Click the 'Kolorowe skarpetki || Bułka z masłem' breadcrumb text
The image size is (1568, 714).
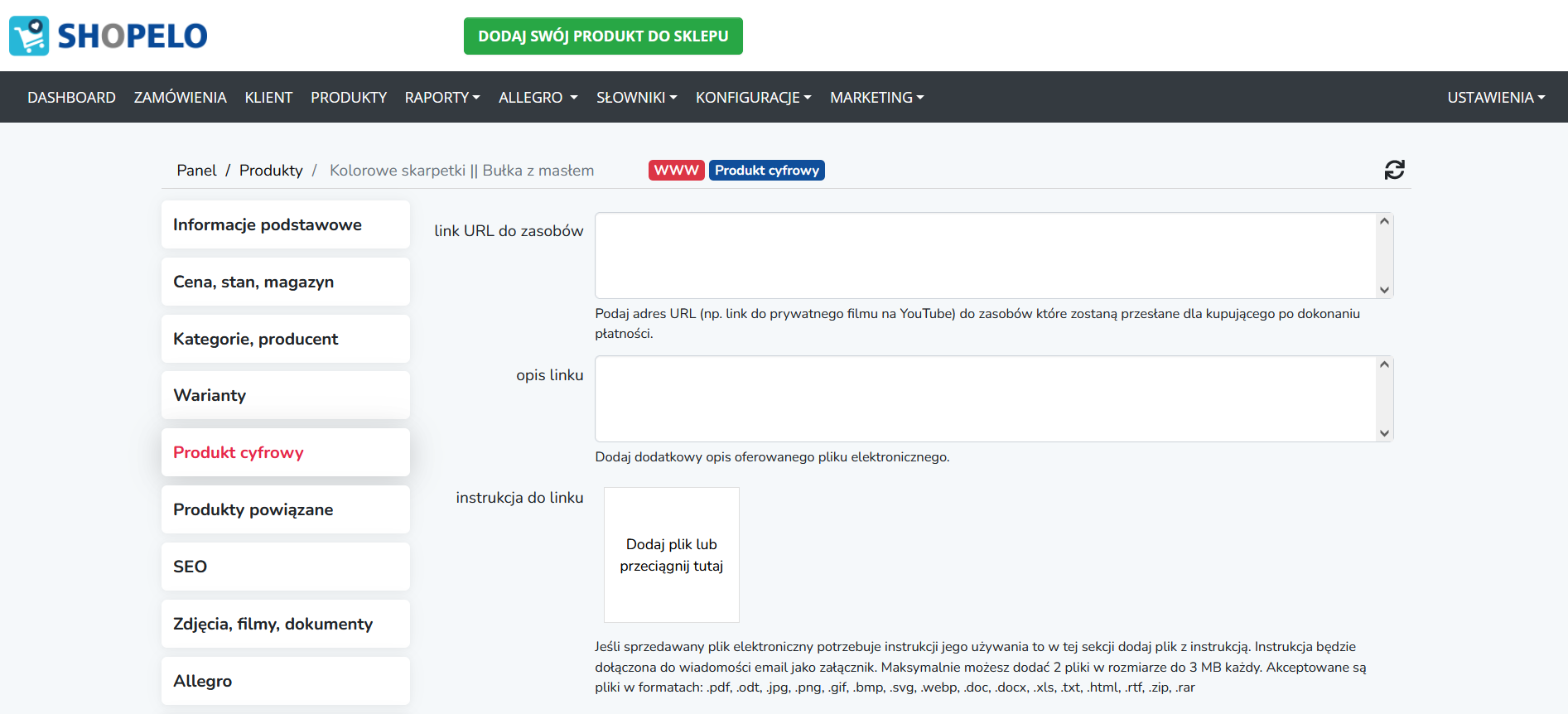pos(461,171)
